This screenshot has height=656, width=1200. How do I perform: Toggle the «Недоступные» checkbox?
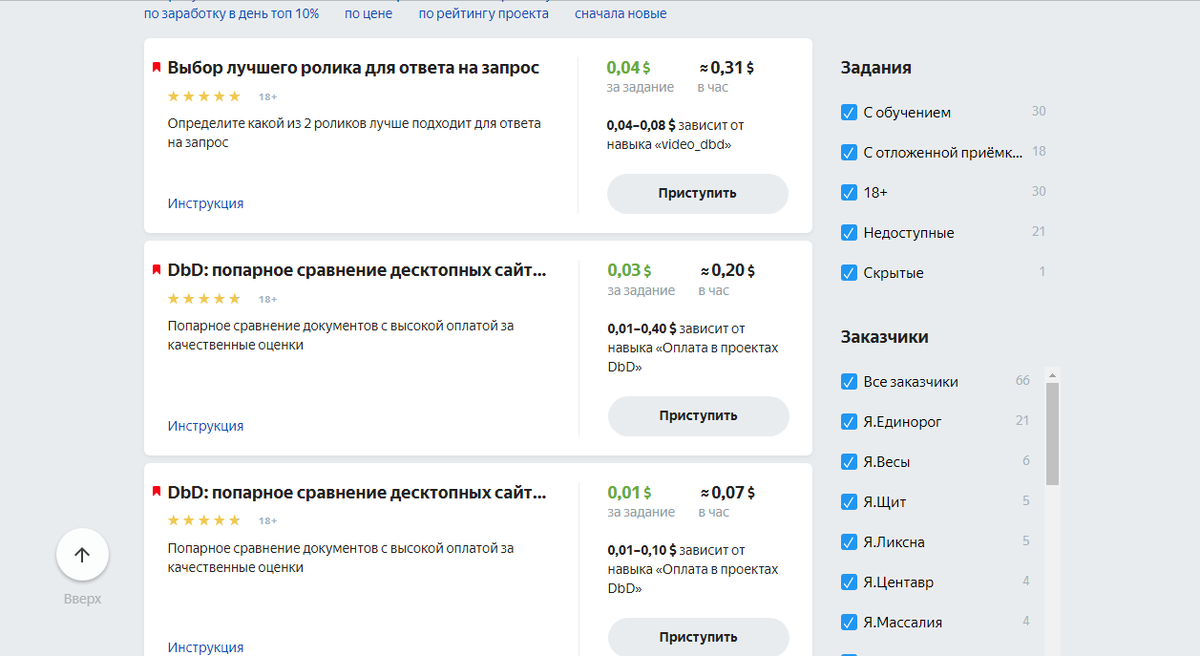(850, 232)
